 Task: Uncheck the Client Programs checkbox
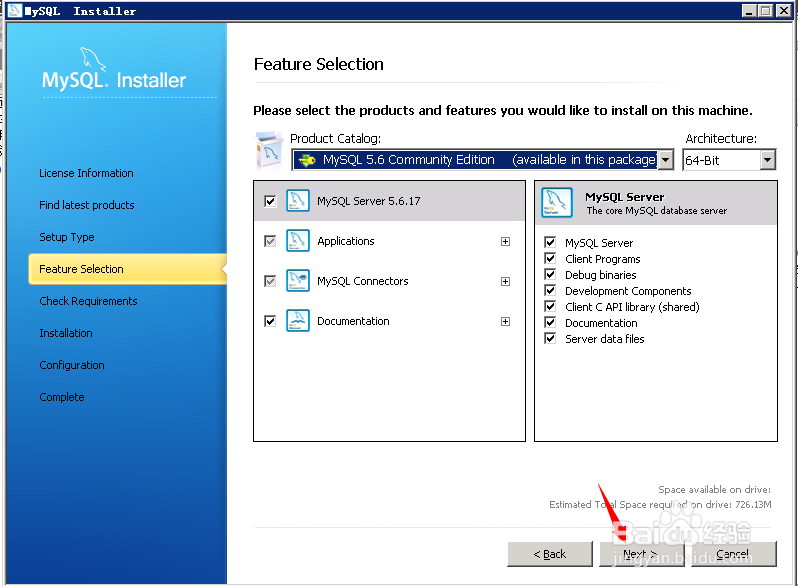(550, 258)
